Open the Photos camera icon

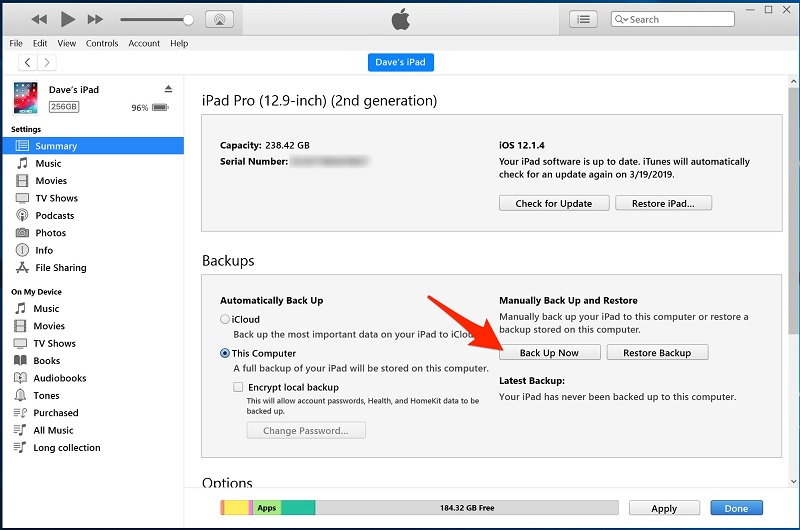pos(22,233)
